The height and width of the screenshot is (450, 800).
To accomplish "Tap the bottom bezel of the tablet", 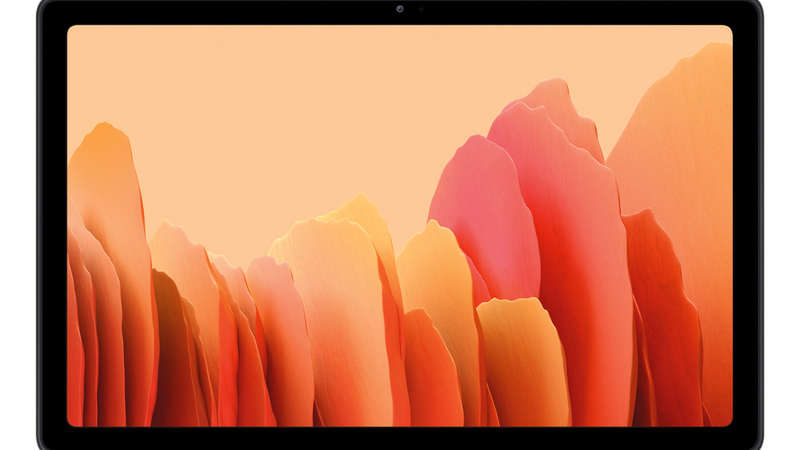I will (400, 438).
